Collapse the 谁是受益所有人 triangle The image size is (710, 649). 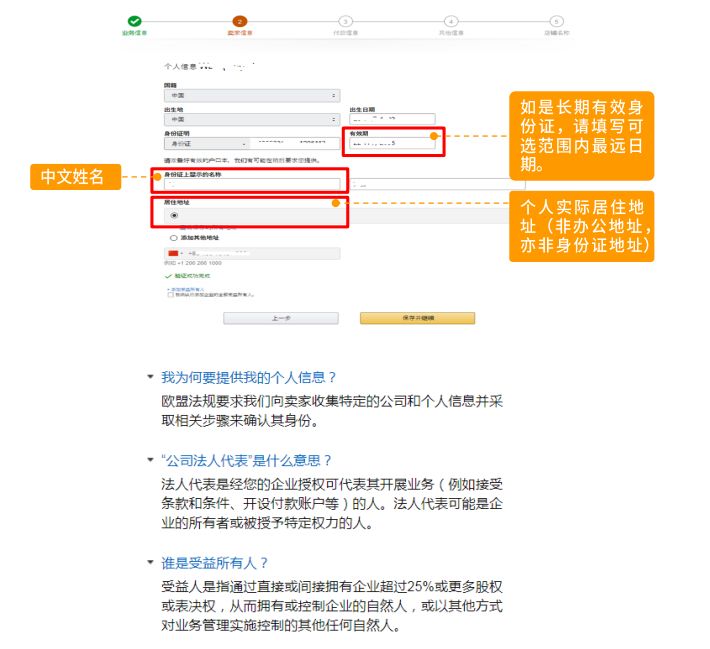[x=150, y=562]
